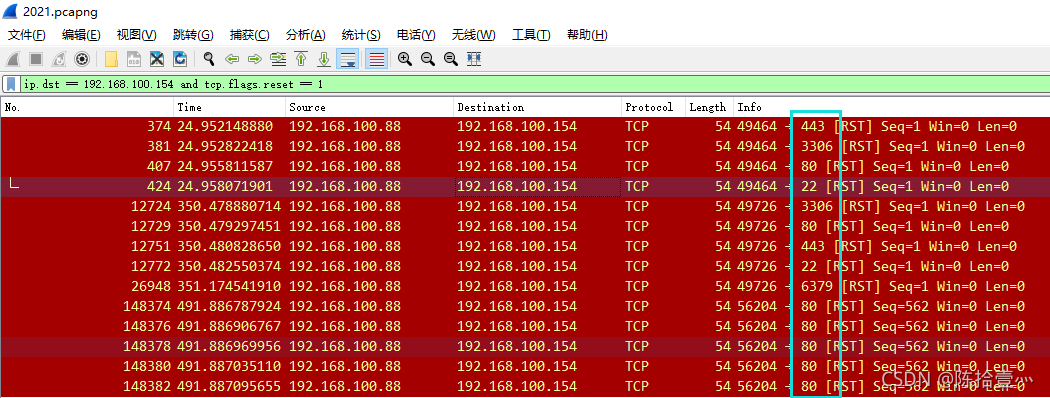Go back in packet history

coord(232,59)
